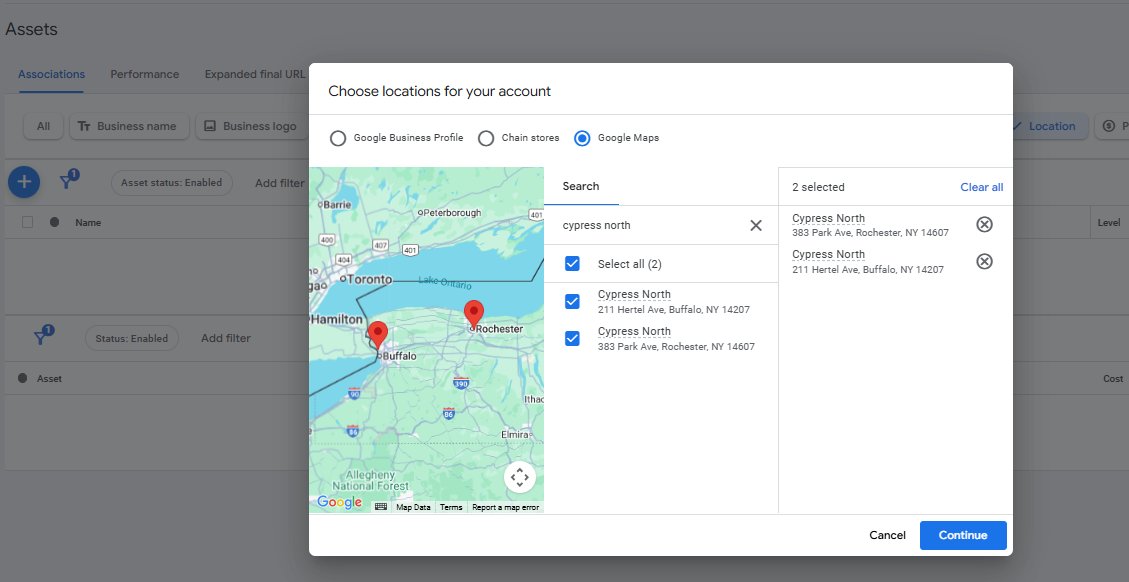Select the Chain stores radio button
Screen dimensions: 1129x582
point(486,138)
